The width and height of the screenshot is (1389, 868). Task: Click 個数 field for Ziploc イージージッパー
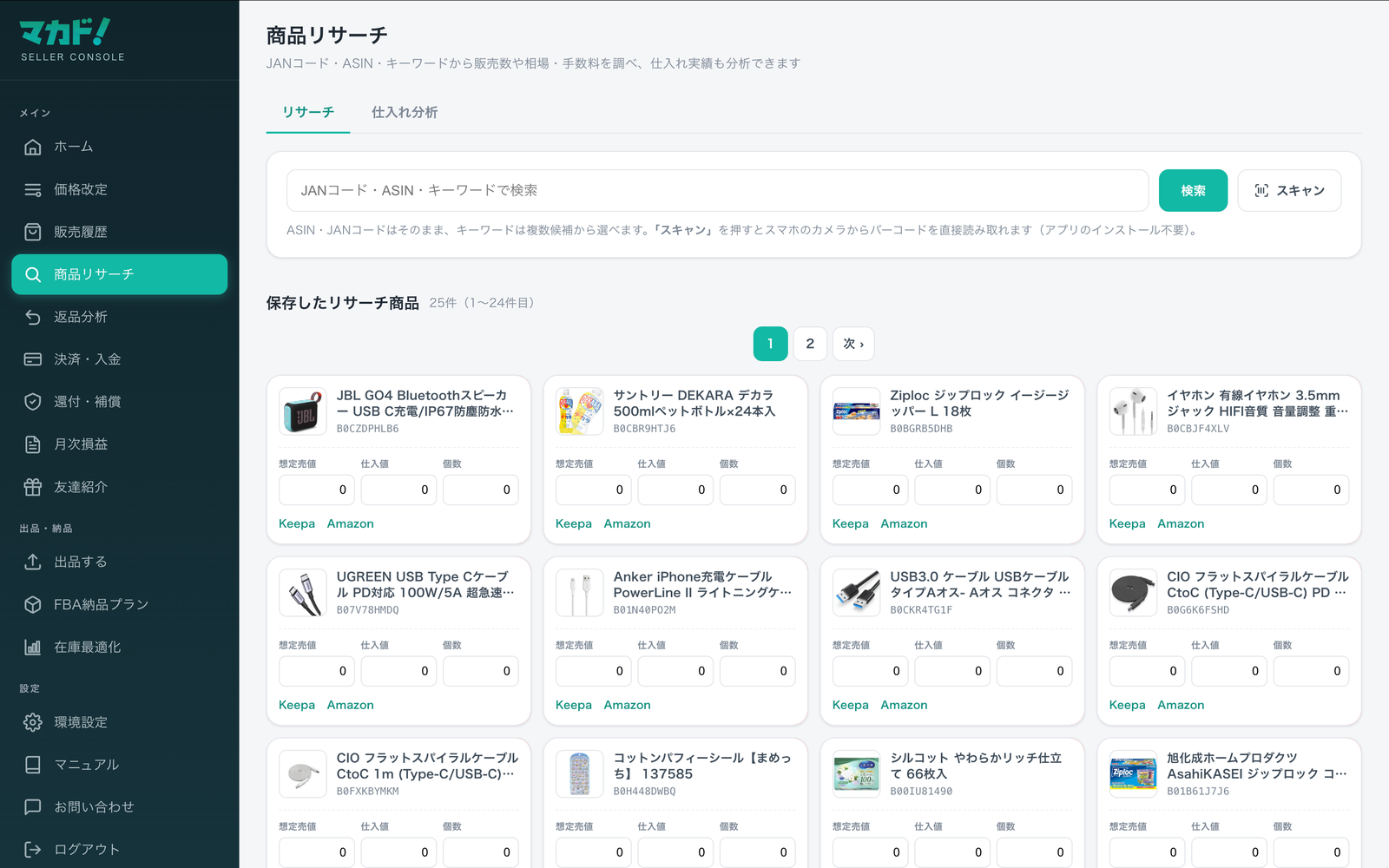1034,490
